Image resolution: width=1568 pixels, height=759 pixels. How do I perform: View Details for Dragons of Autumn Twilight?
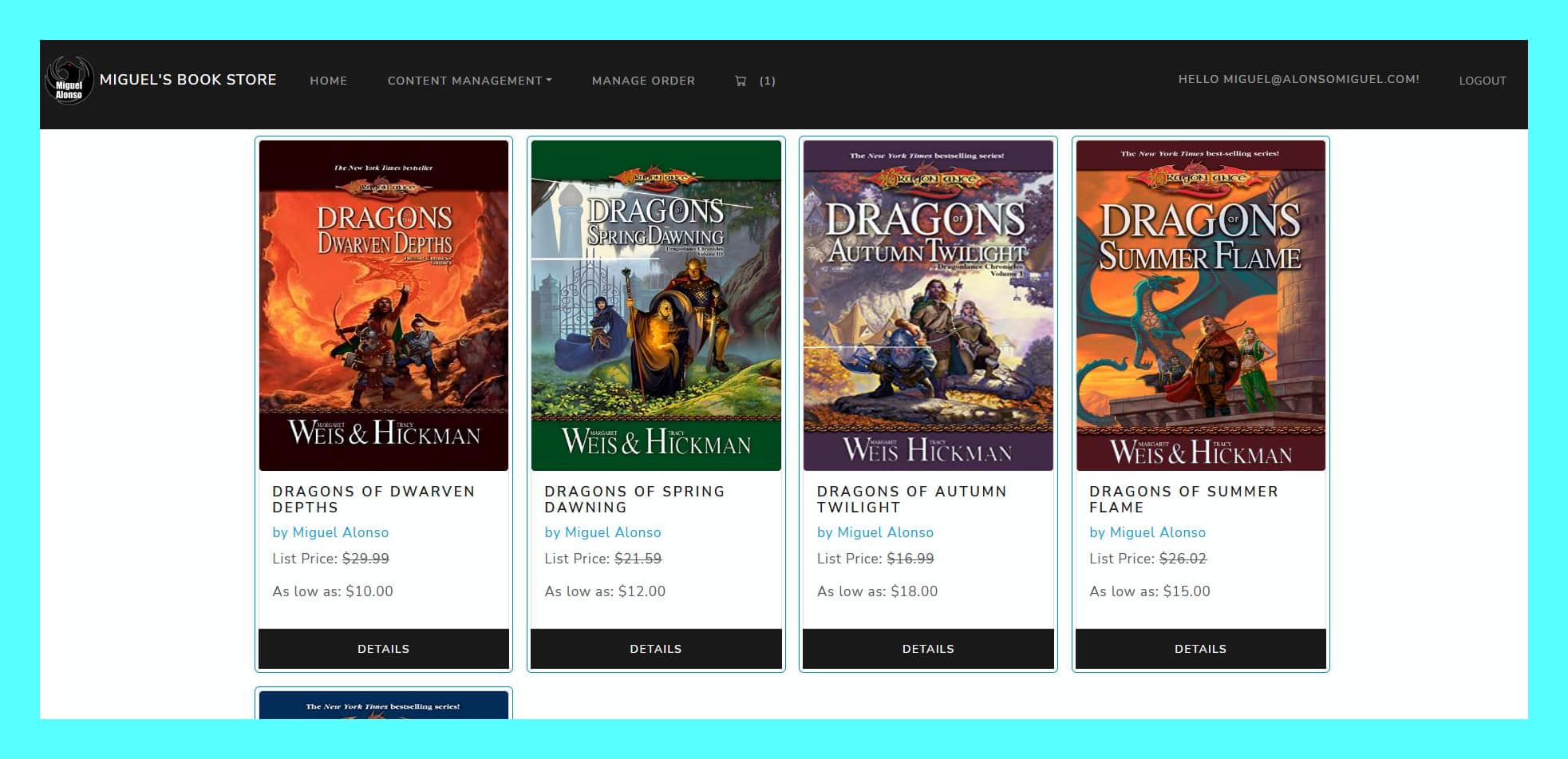tap(928, 649)
